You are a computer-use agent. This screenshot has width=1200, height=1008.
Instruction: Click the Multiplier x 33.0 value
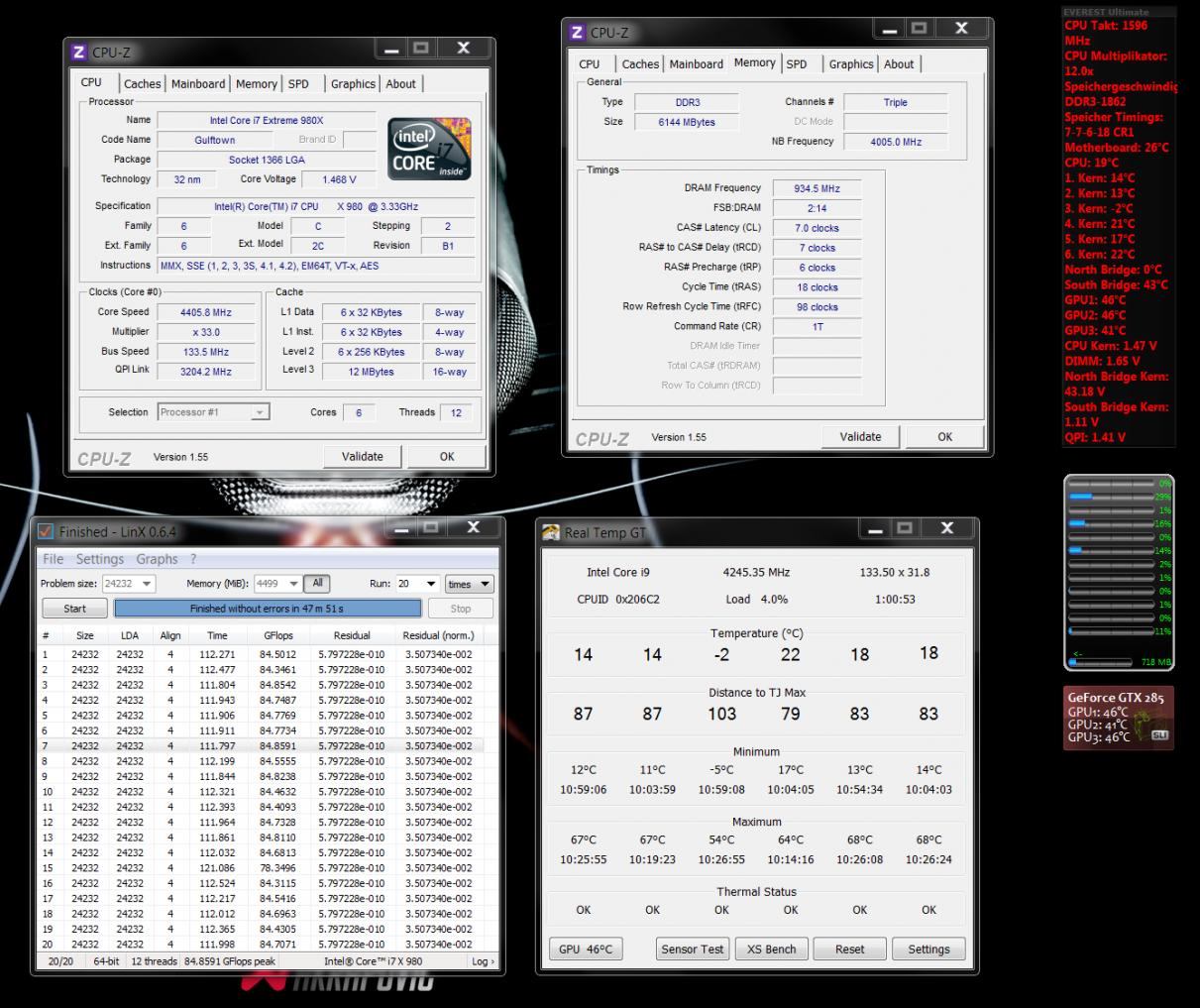(x=205, y=332)
